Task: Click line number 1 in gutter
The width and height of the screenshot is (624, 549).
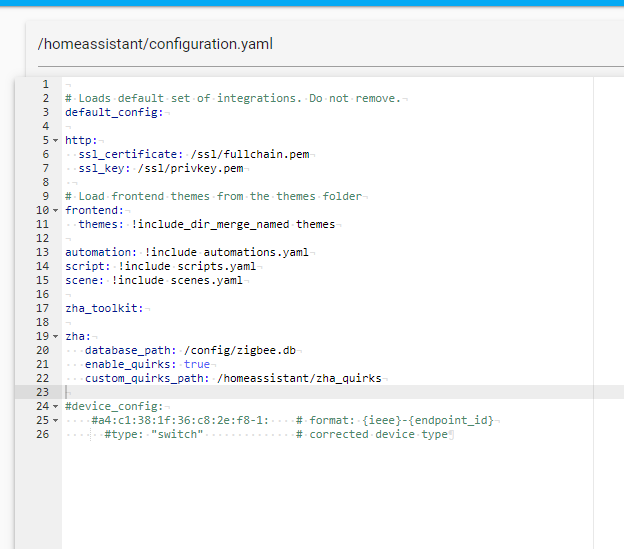Action: [x=46, y=85]
